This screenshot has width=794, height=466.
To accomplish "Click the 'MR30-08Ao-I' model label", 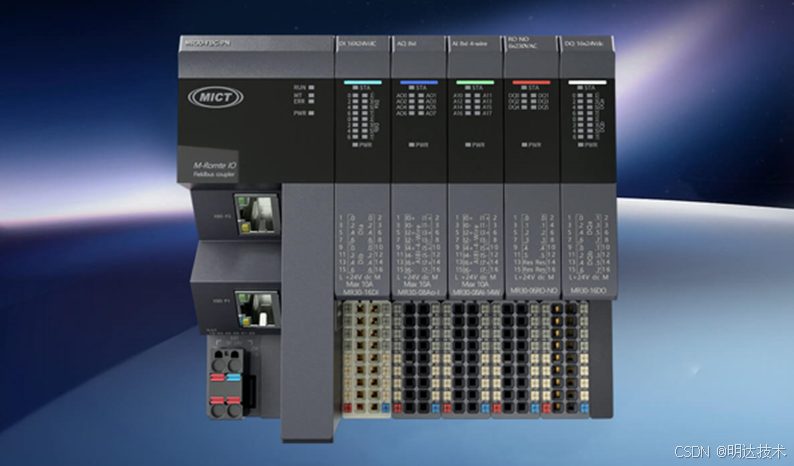I will tap(418, 293).
